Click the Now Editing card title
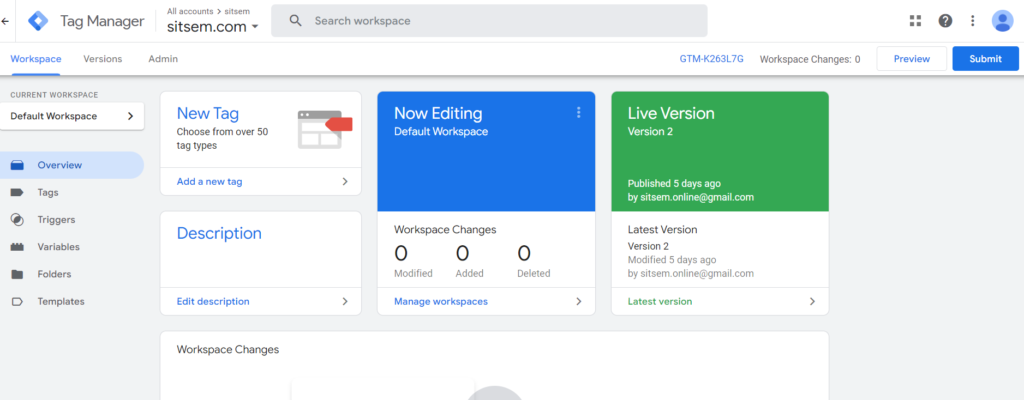1024x400 pixels. point(438,113)
